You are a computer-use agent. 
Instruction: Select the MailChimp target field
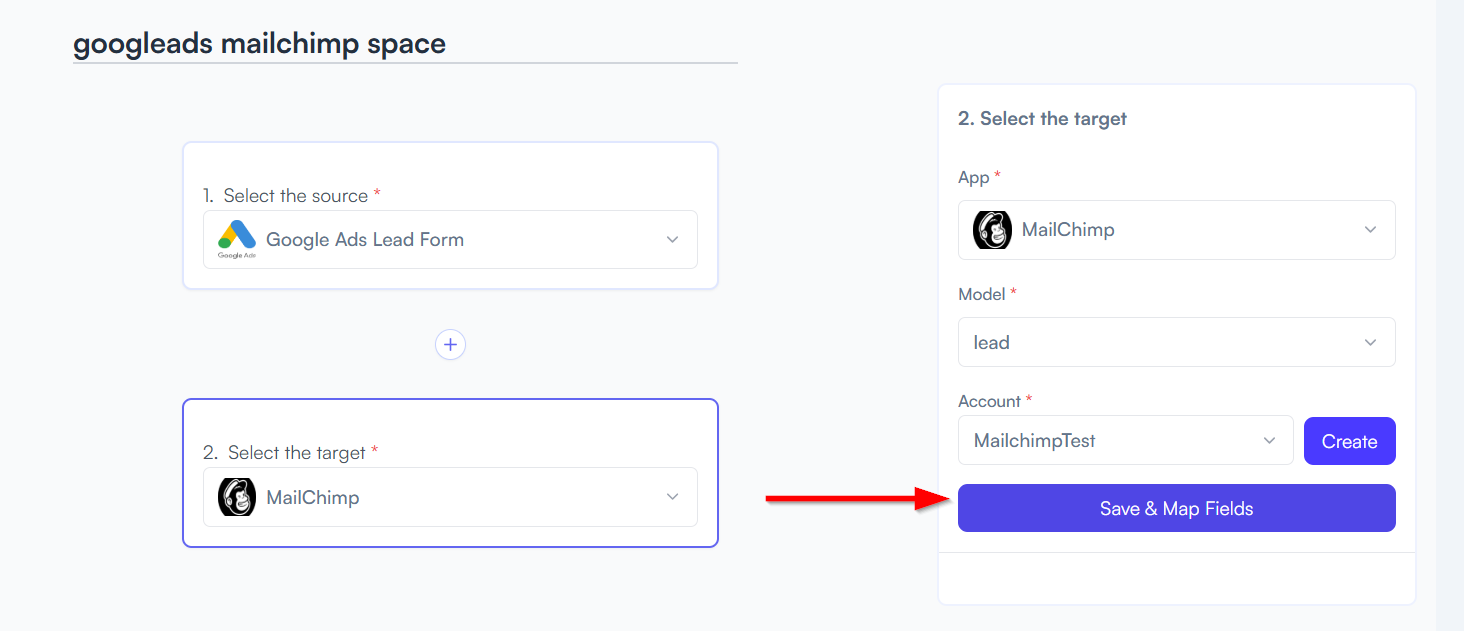450,497
